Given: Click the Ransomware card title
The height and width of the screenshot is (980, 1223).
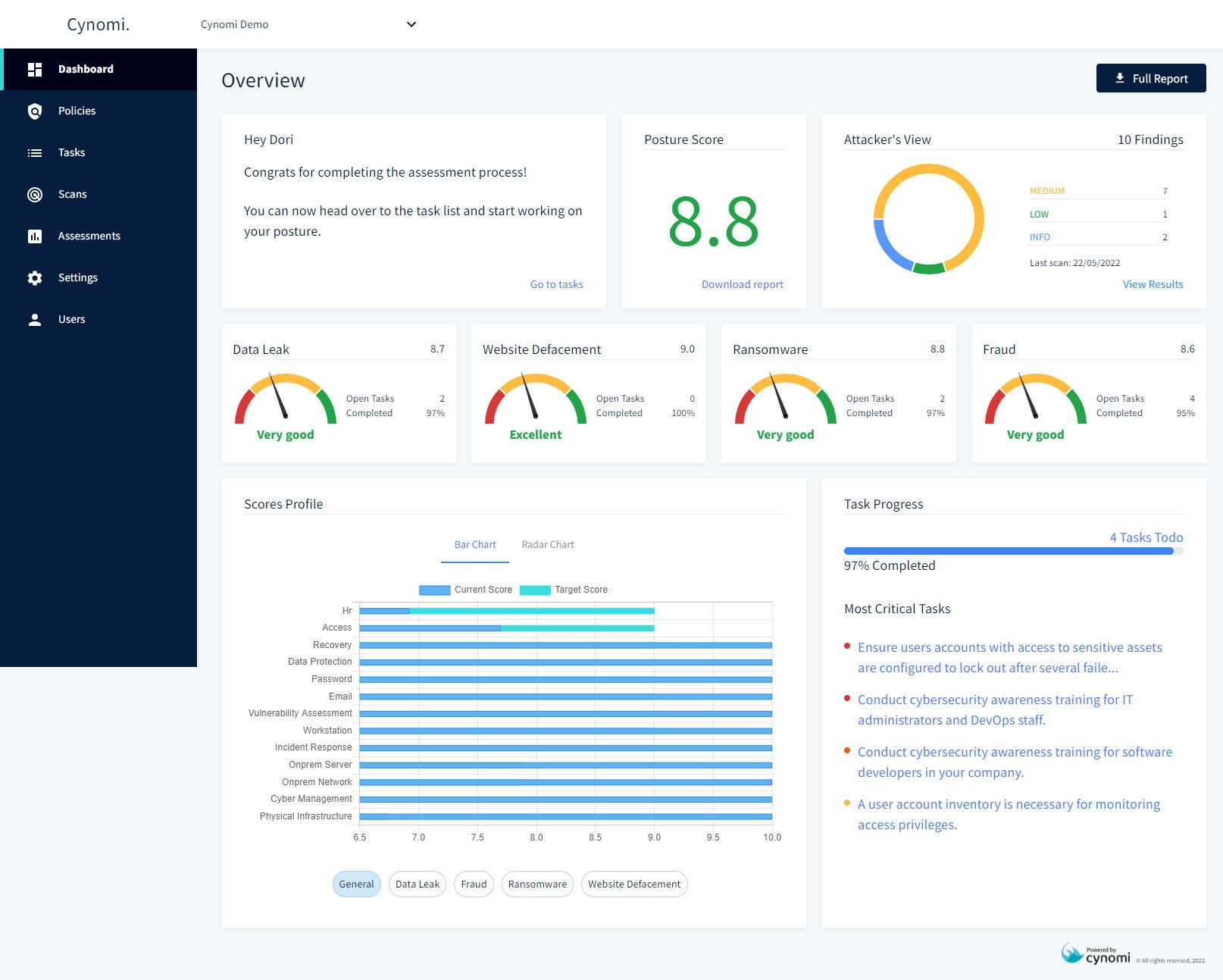Looking at the screenshot, I should [x=771, y=349].
